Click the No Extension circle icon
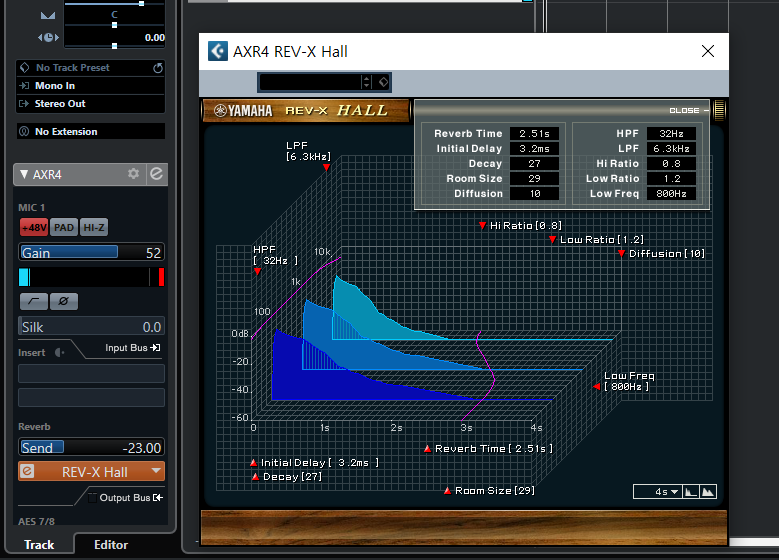779x560 pixels. pyautogui.click(x=24, y=131)
